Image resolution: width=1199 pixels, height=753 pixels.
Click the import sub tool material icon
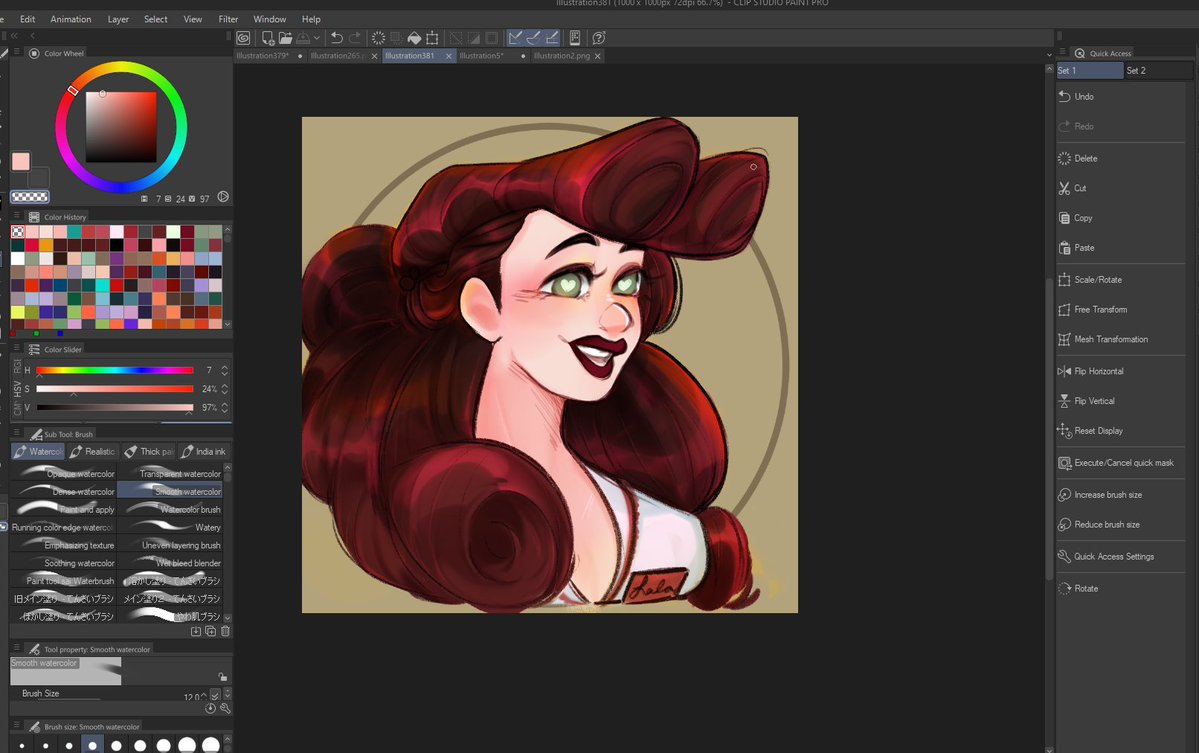click(x=196, y=631)
